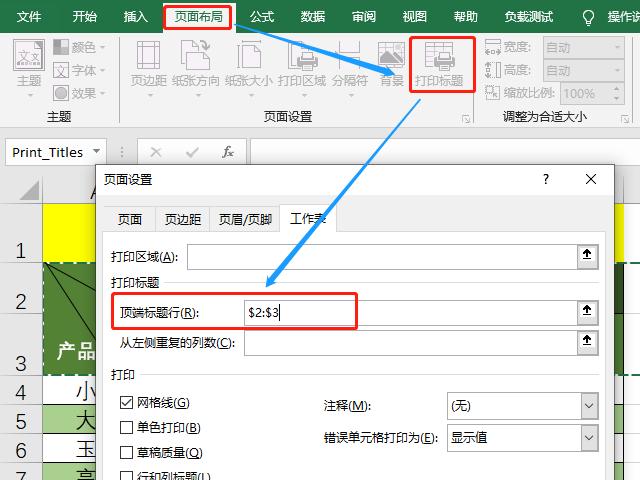Open the 主题 themes gallery
640x480 pixels.
(x=29, y=67)
